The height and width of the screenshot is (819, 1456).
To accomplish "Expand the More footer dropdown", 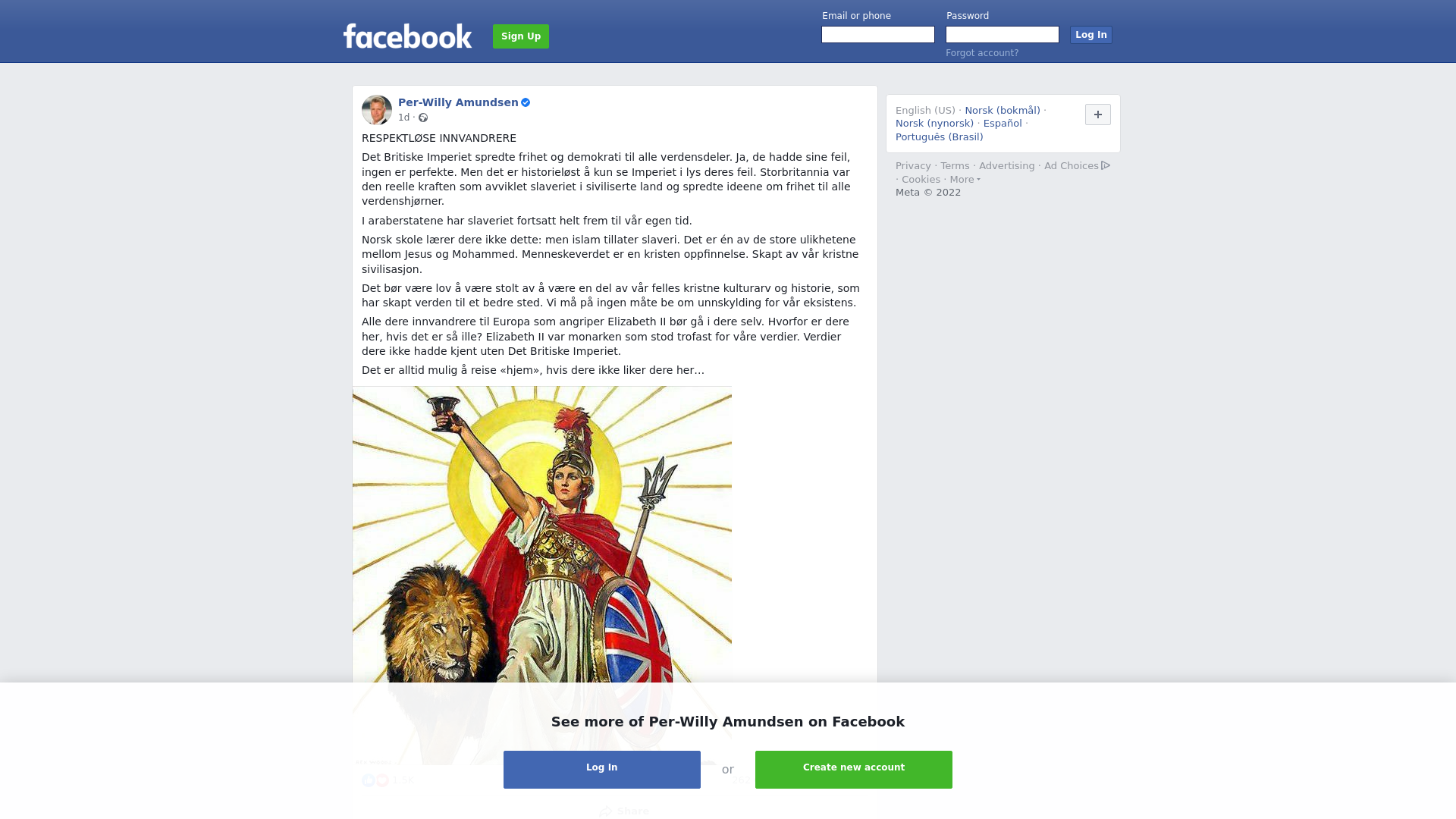I will [965, 180].
